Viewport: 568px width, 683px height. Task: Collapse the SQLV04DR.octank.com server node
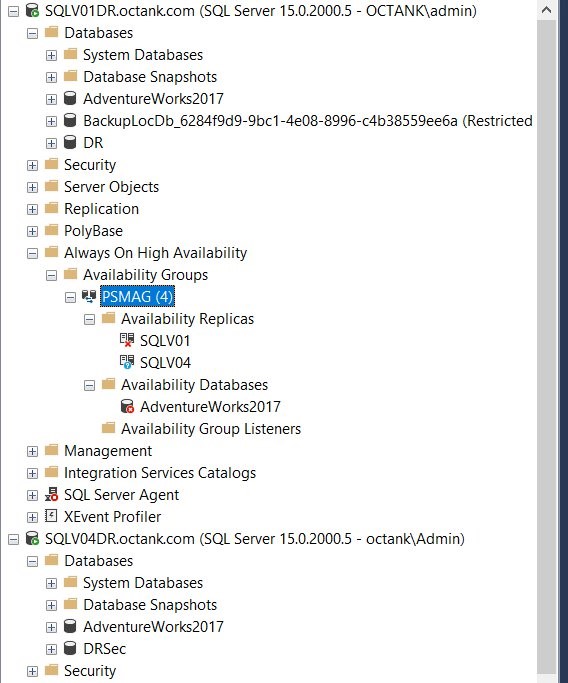click(x=14, y=540)
